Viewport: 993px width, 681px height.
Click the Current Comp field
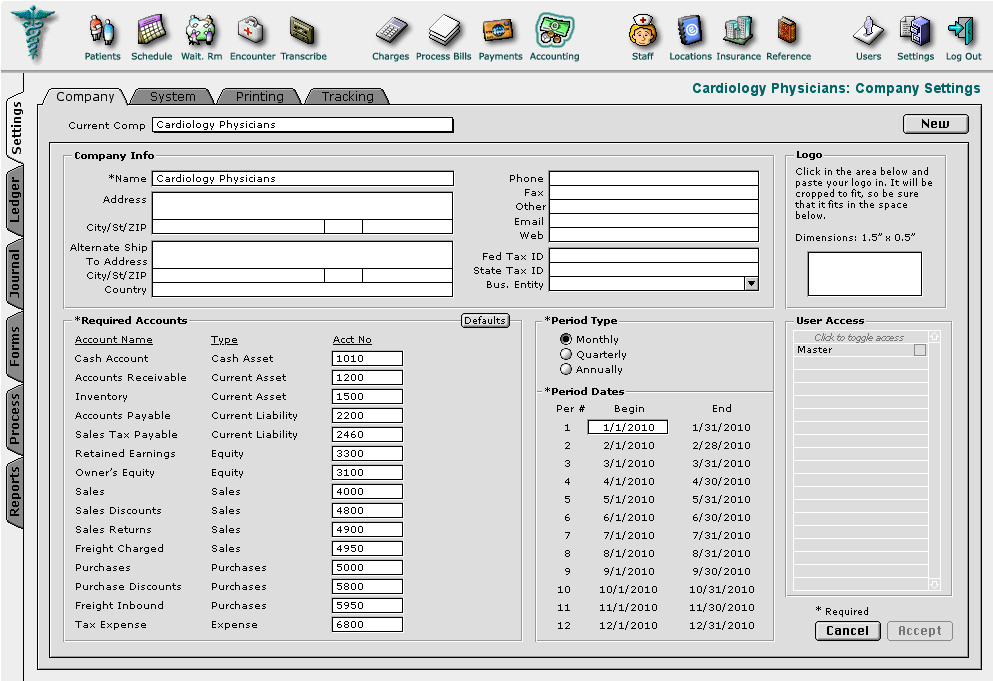[303, 125]
